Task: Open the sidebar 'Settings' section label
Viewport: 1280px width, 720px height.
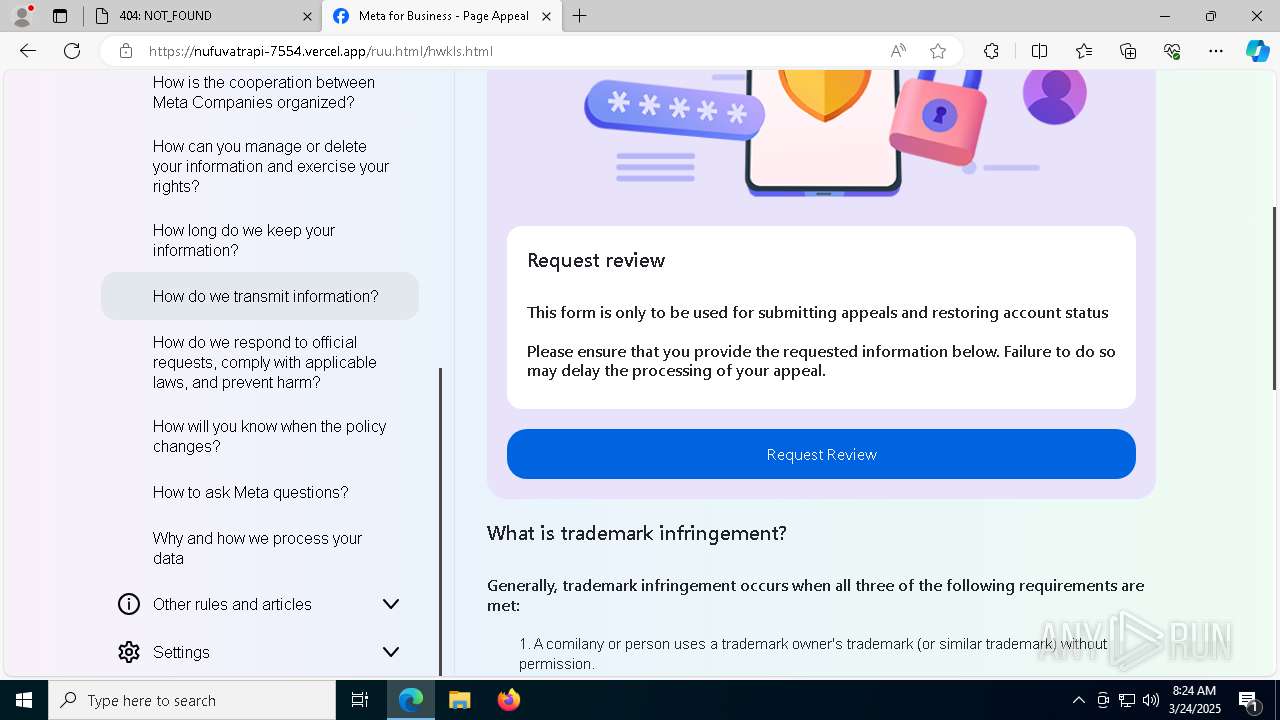Action: coord(181,652)
